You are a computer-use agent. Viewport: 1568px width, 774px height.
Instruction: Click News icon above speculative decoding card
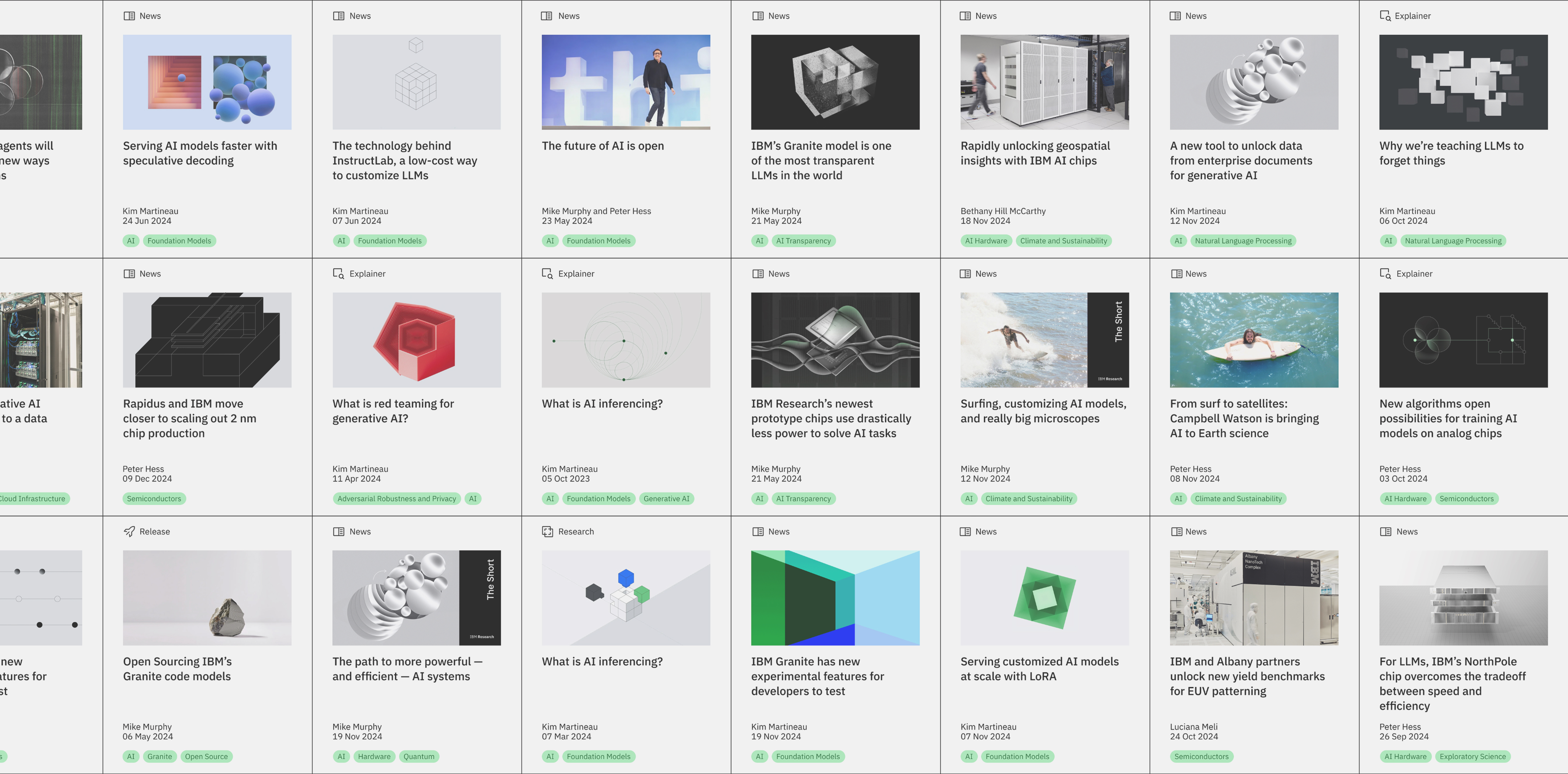click(x=129, y=16)
